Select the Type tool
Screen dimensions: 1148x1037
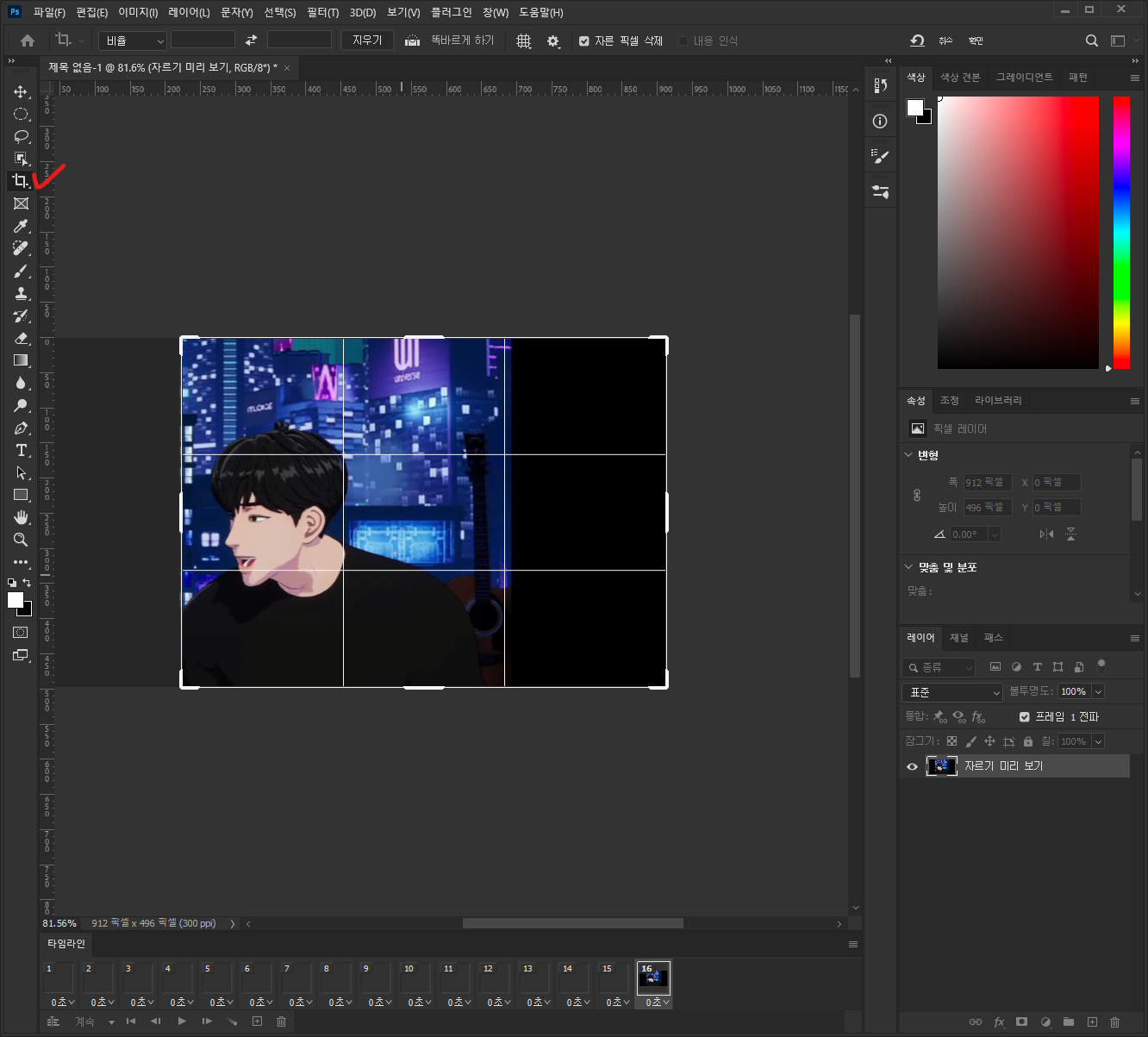(x=21, y=450)
